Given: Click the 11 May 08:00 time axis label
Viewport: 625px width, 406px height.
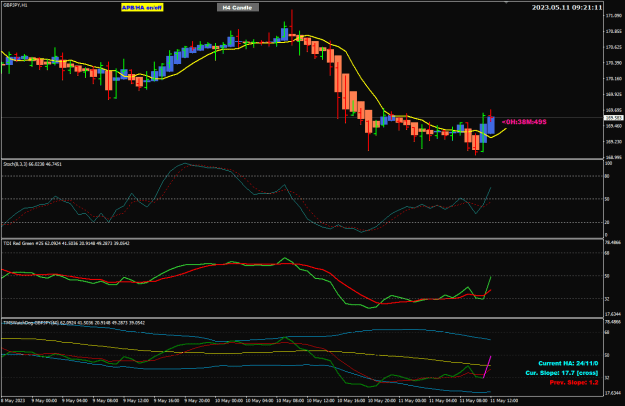Looking at the screenshot, I should tap(472, 400).
